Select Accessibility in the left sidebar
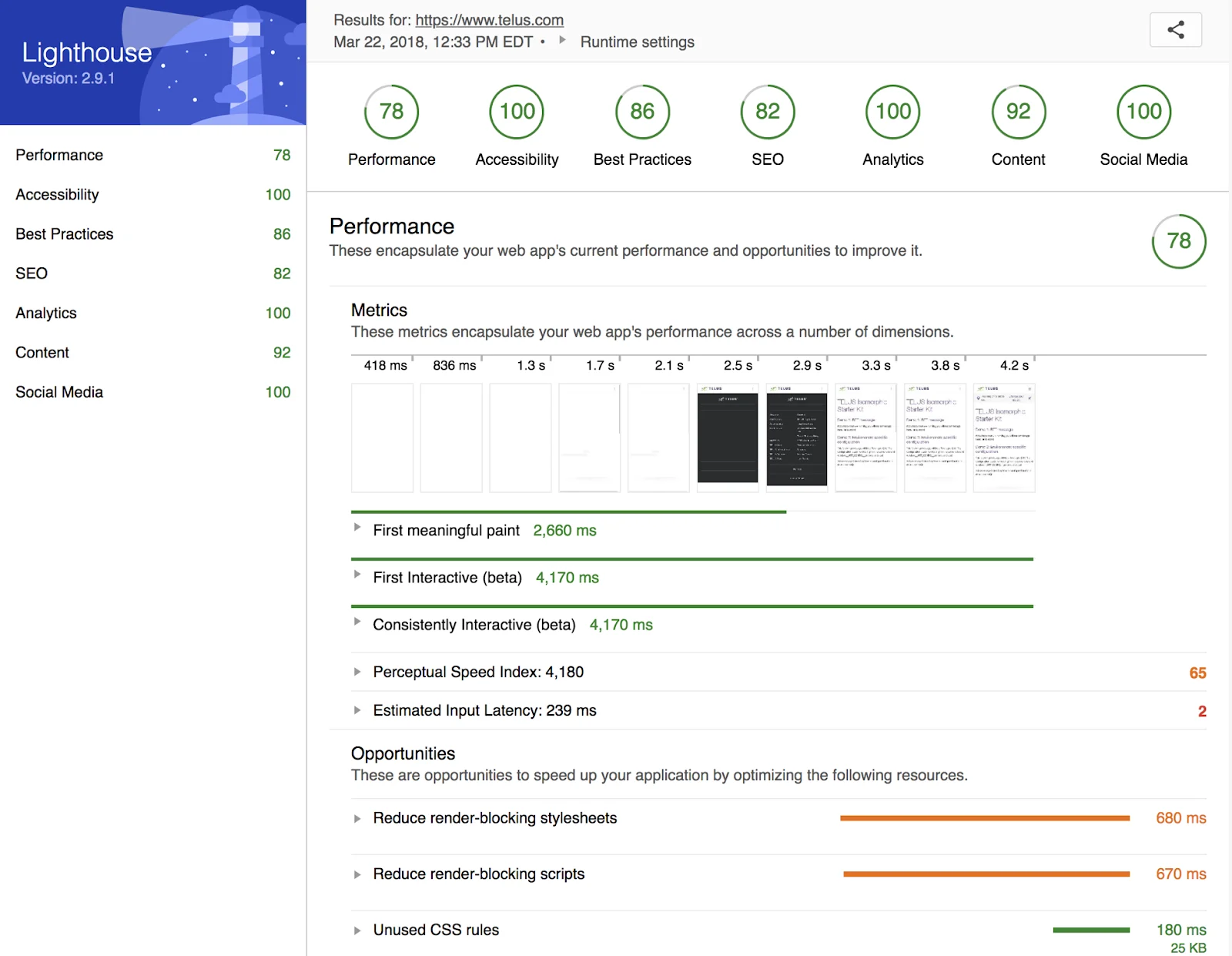 (153, 194)
